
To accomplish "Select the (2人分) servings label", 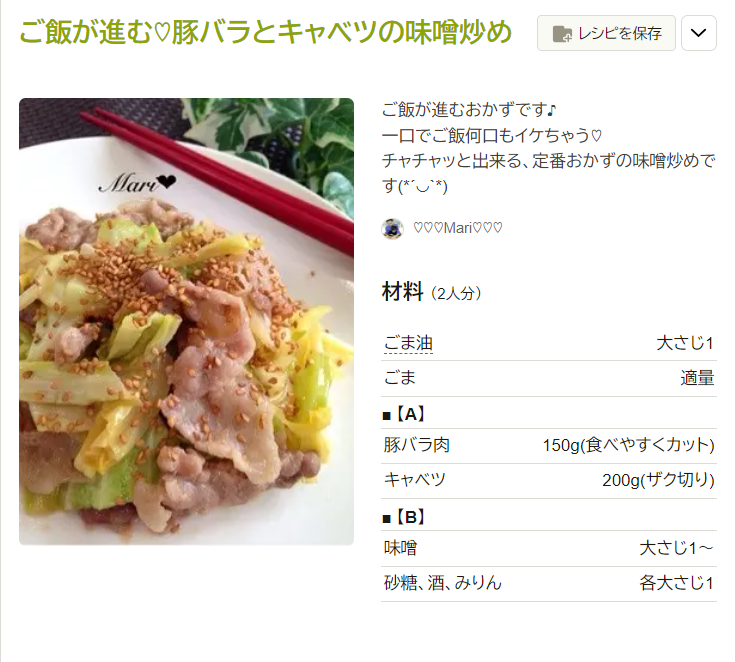I will point(456,294).
